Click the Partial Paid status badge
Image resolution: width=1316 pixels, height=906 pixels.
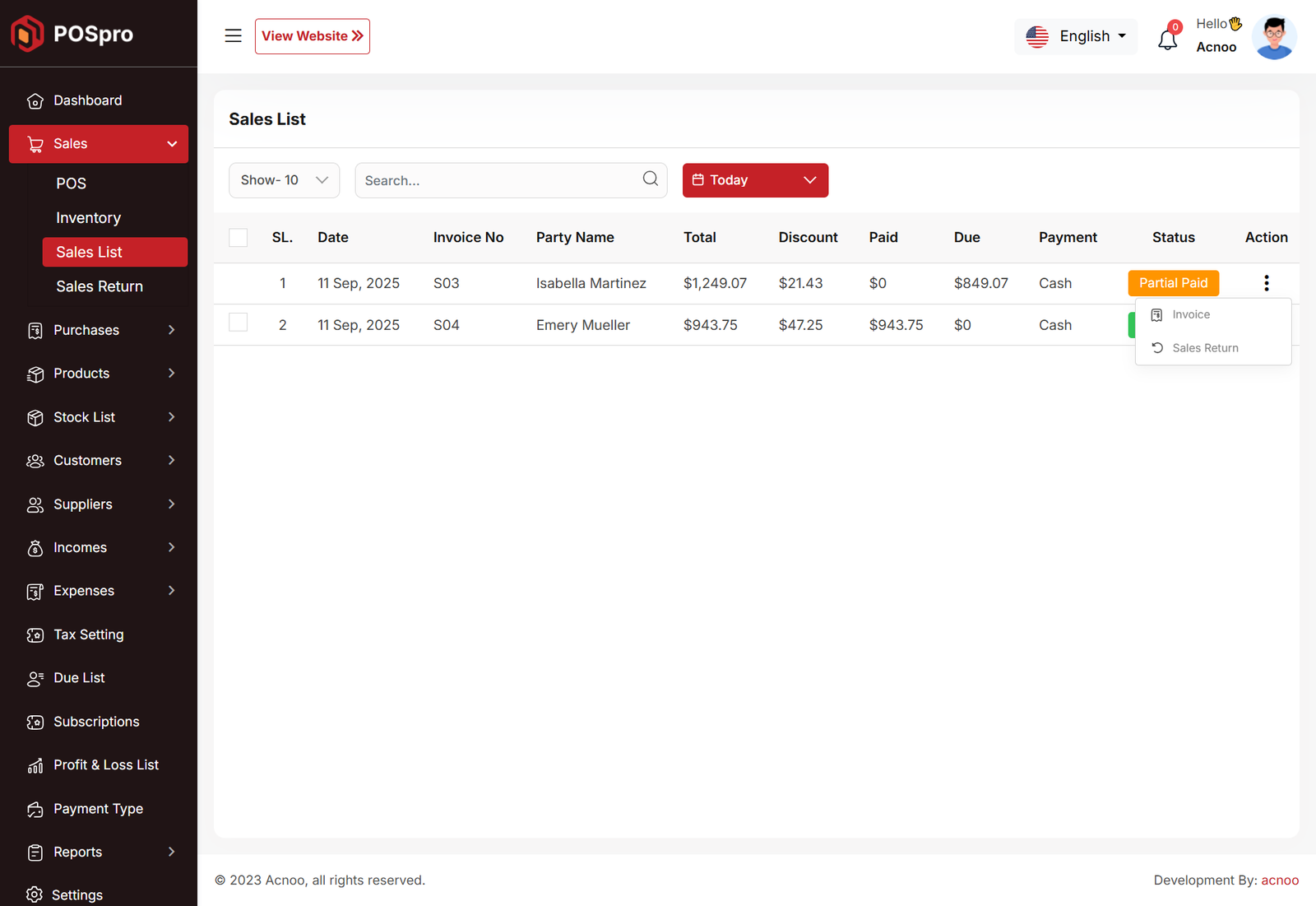[x=1173, y=283]
